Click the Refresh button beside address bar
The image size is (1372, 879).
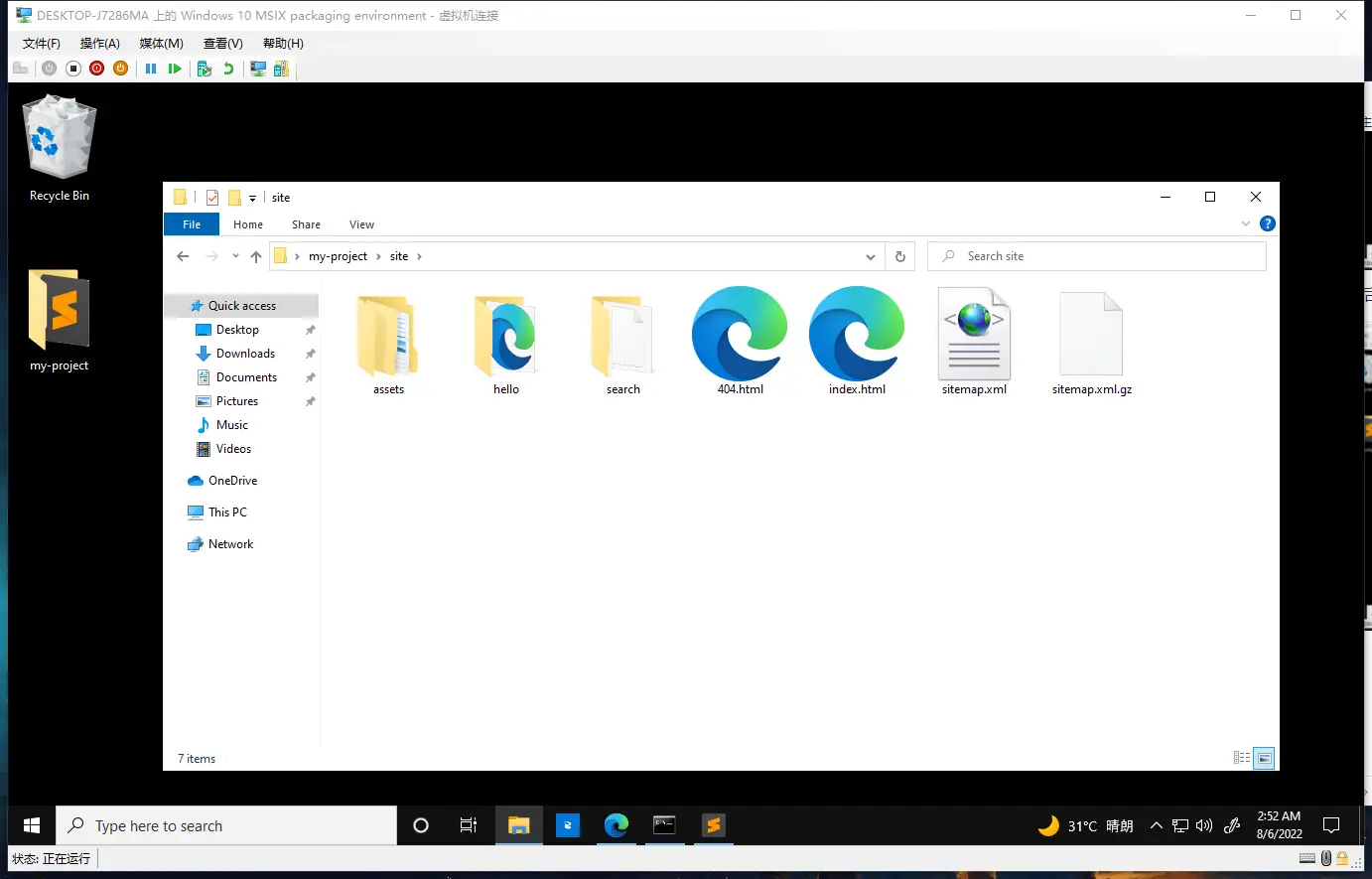[900, 256]
